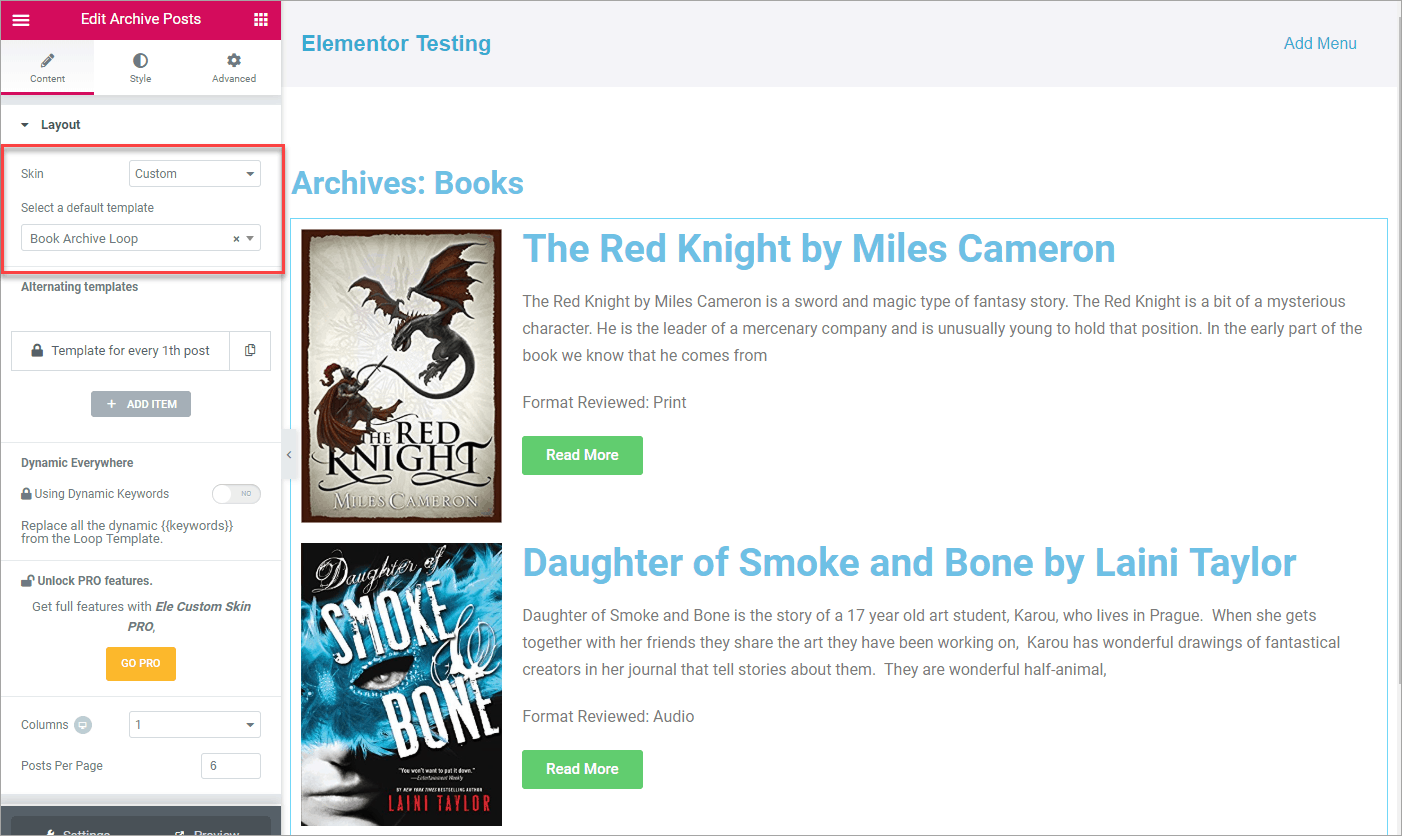Toggle Using Dynamic Keywords switch
Image resolution: width=1402 pixels, height=836 pixels.
236,494
